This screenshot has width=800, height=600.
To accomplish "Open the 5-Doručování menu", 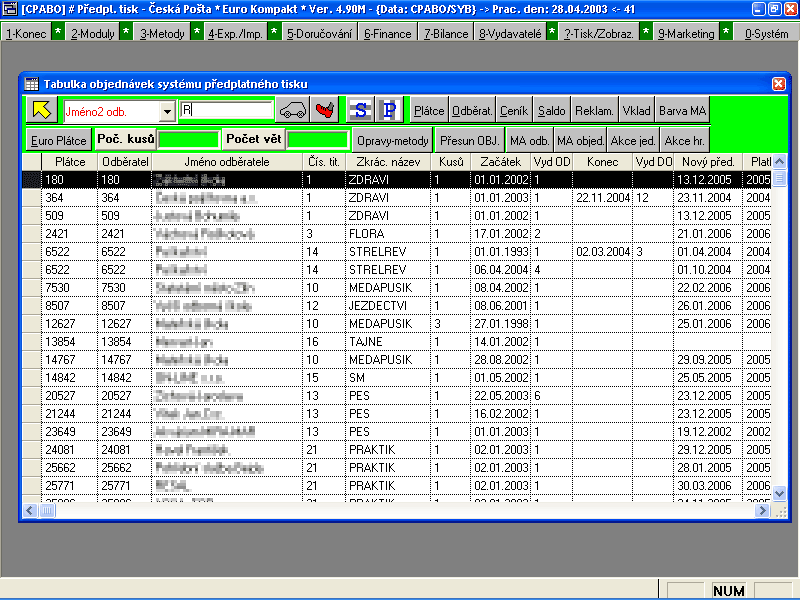I will pyautogui.click(x=319, y=33).
